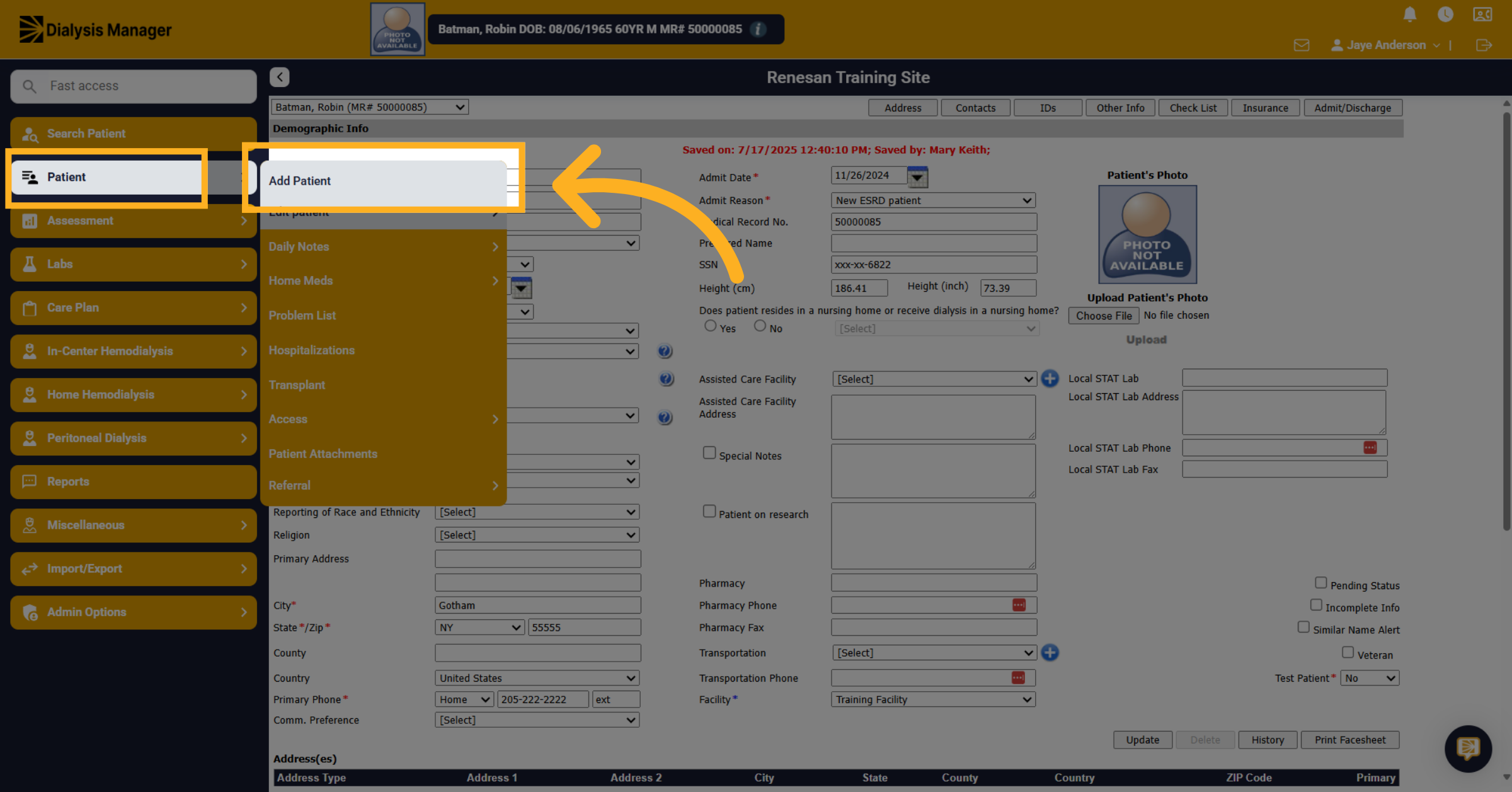This screenshot has width=1512, height=792.
Task: Click the Fast access search field
Action: [134, 86]
